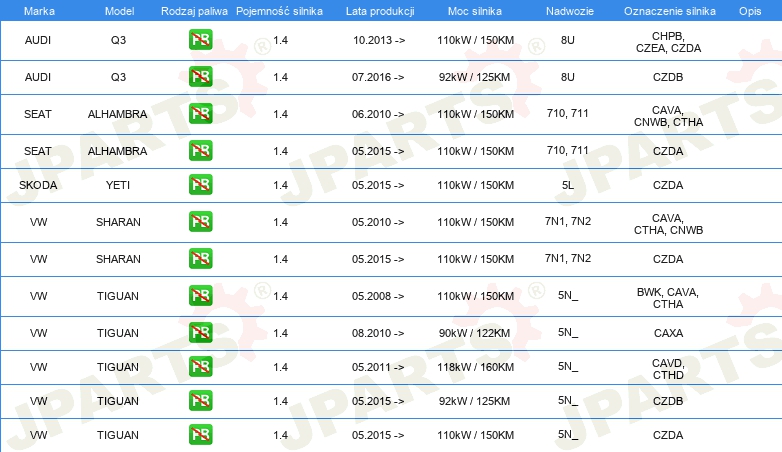
Task: Select the body code "5L"
Action: click(568, 185)
